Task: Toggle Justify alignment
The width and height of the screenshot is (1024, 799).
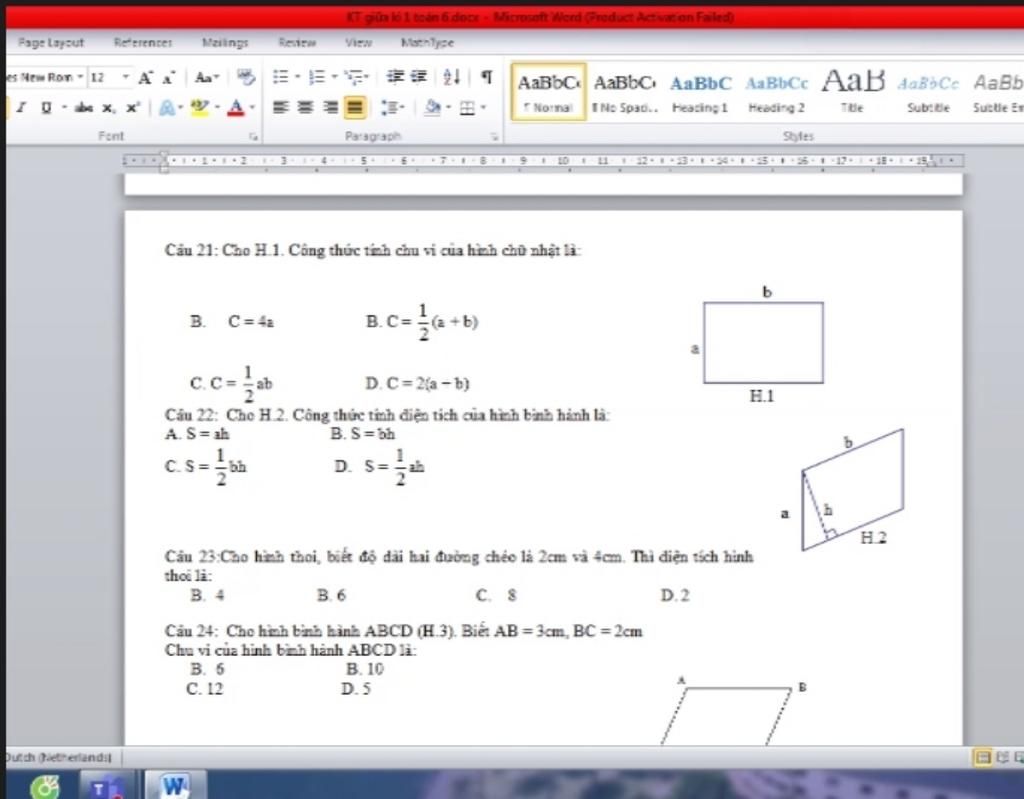Action: pos(355,107)
